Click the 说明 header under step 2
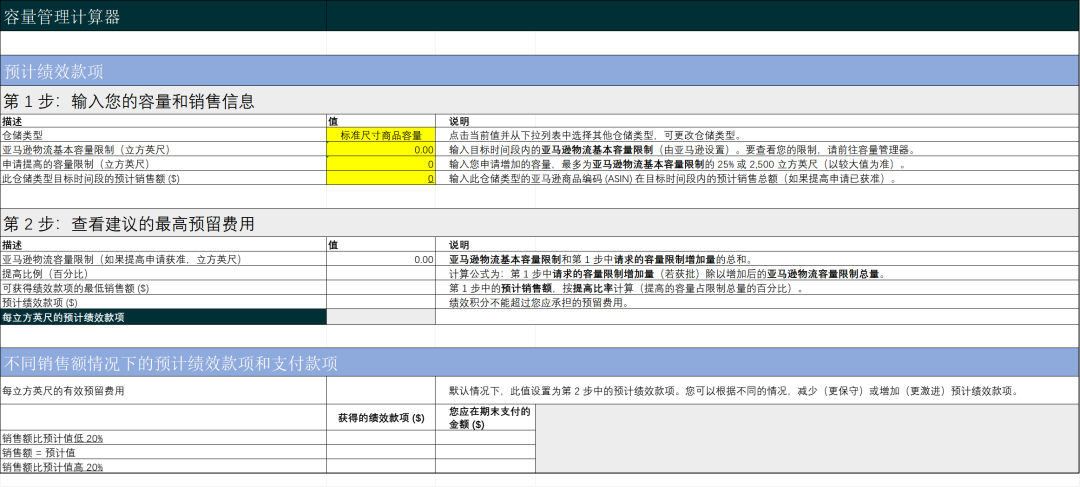 point(459,245)
